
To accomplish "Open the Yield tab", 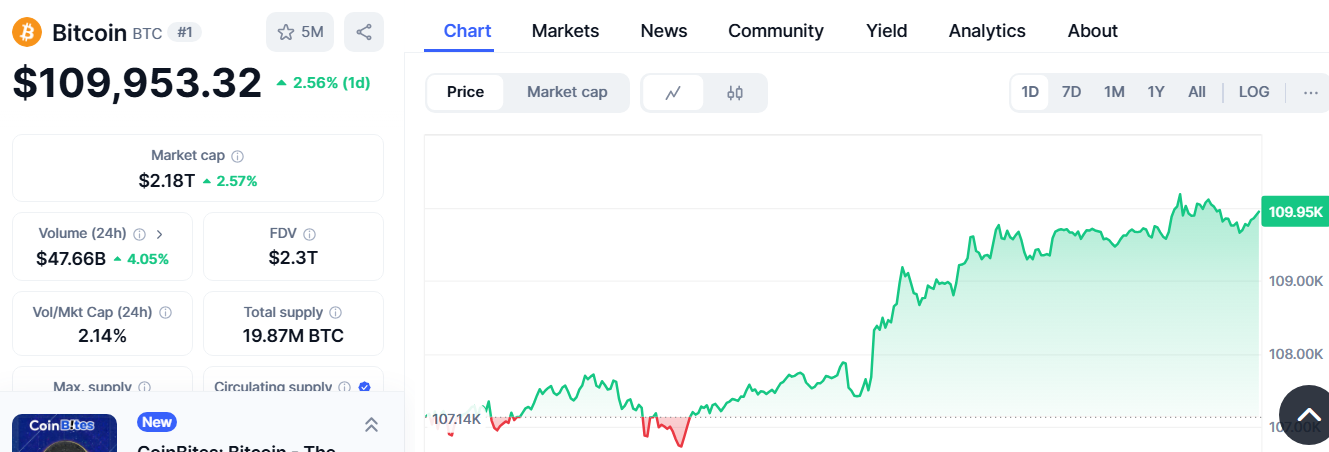I will coord(887,31).
